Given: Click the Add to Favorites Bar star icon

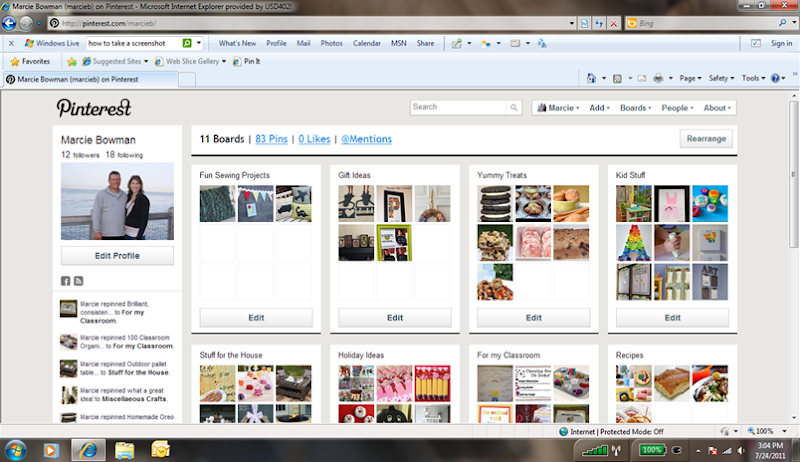Looking at the screenshot, I should click(72, 61).
